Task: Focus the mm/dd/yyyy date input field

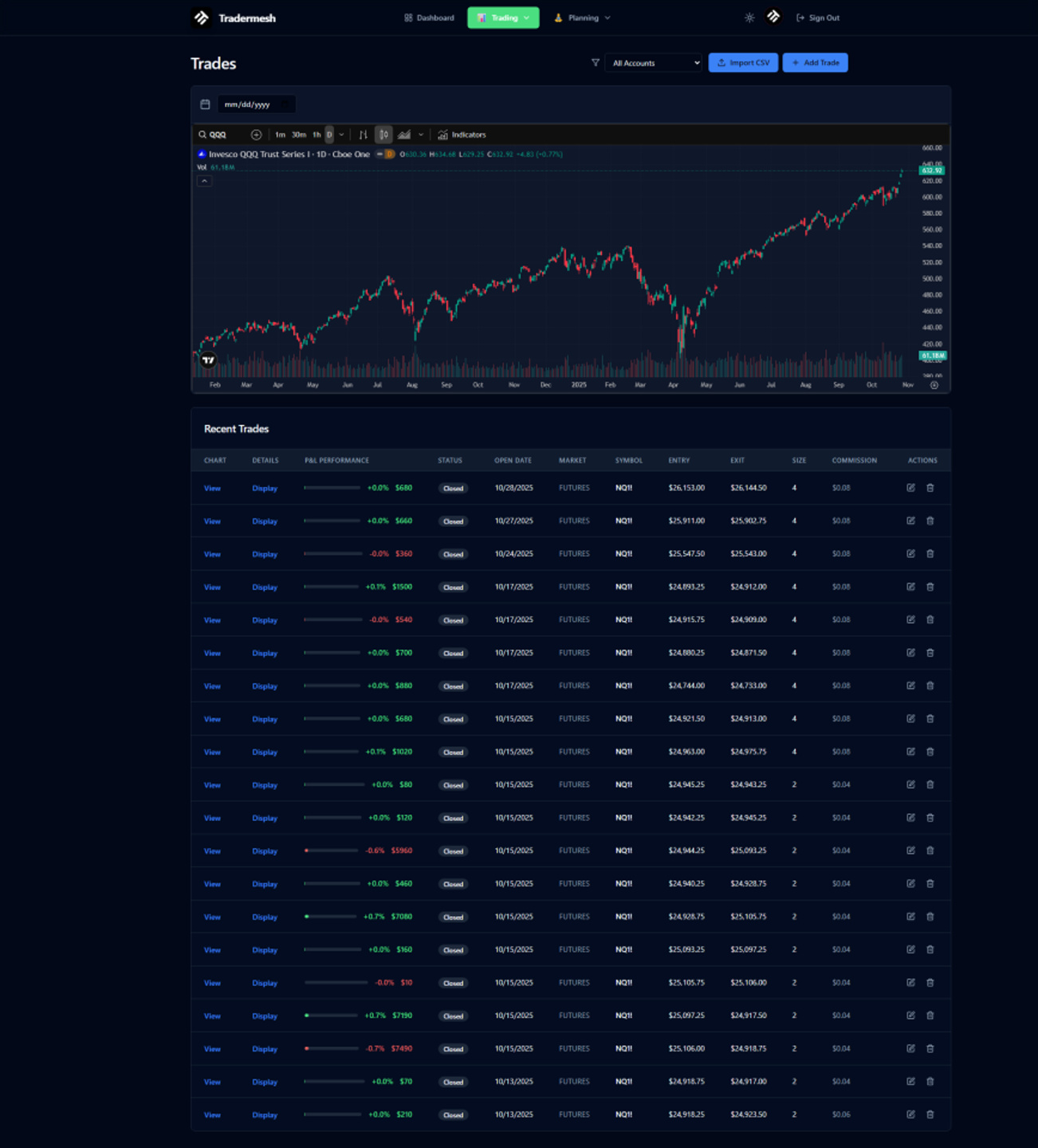Action: 256,104
